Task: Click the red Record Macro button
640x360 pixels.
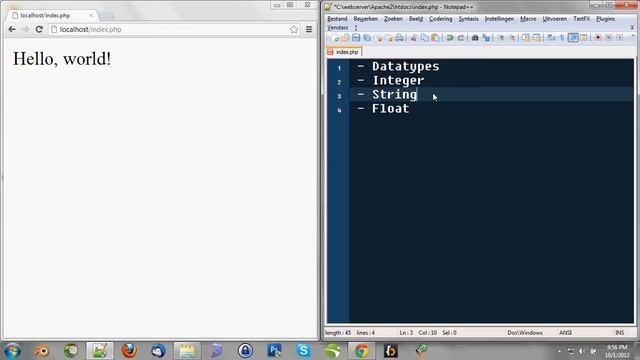Action: (x=598, y=38)
